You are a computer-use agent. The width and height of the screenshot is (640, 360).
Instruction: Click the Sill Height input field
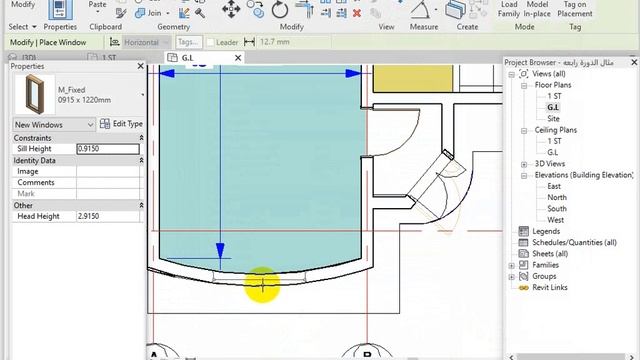coord(108,149)
